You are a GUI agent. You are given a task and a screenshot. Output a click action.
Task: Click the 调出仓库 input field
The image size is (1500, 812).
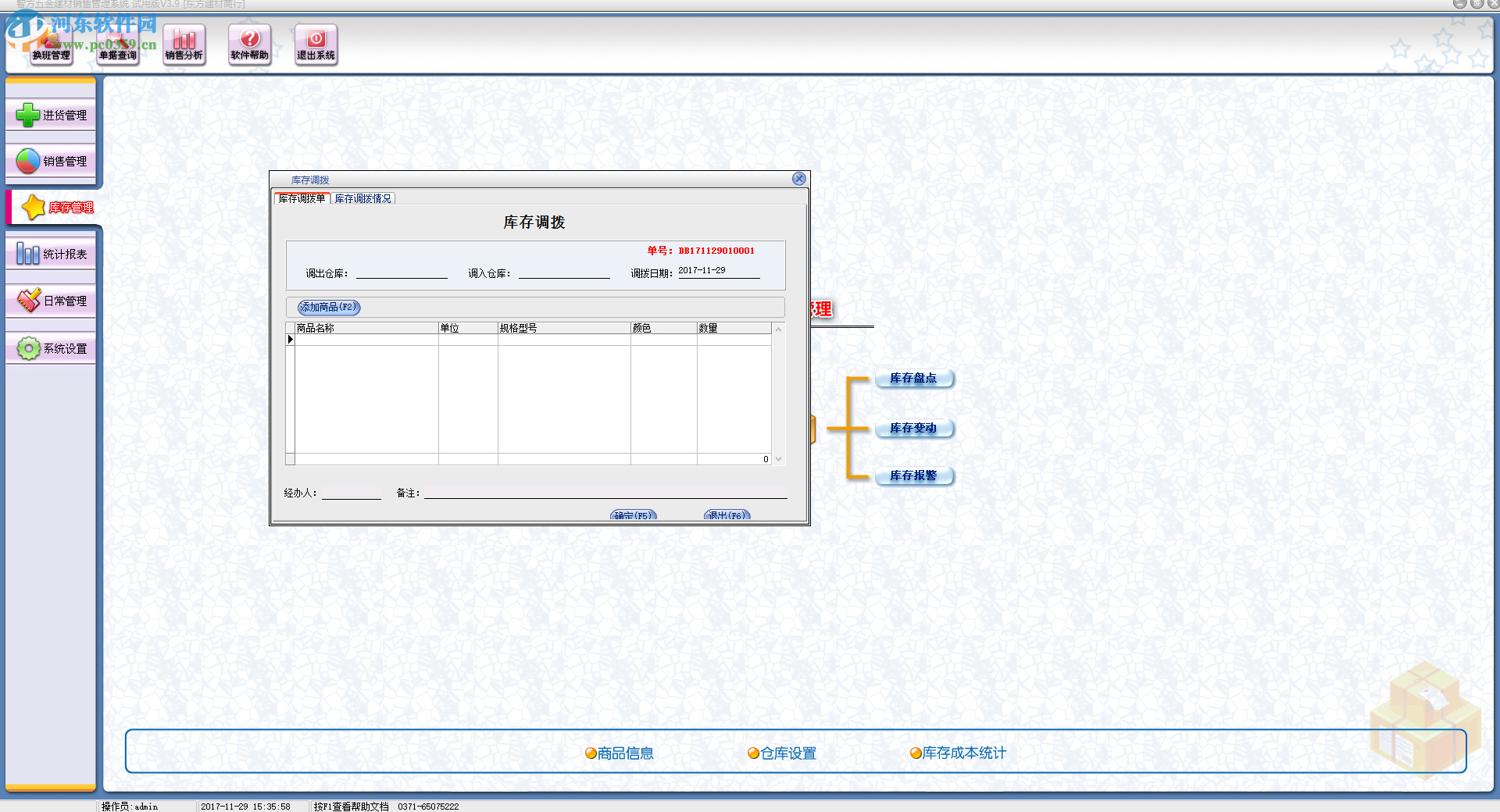click(x=402, y=272)
